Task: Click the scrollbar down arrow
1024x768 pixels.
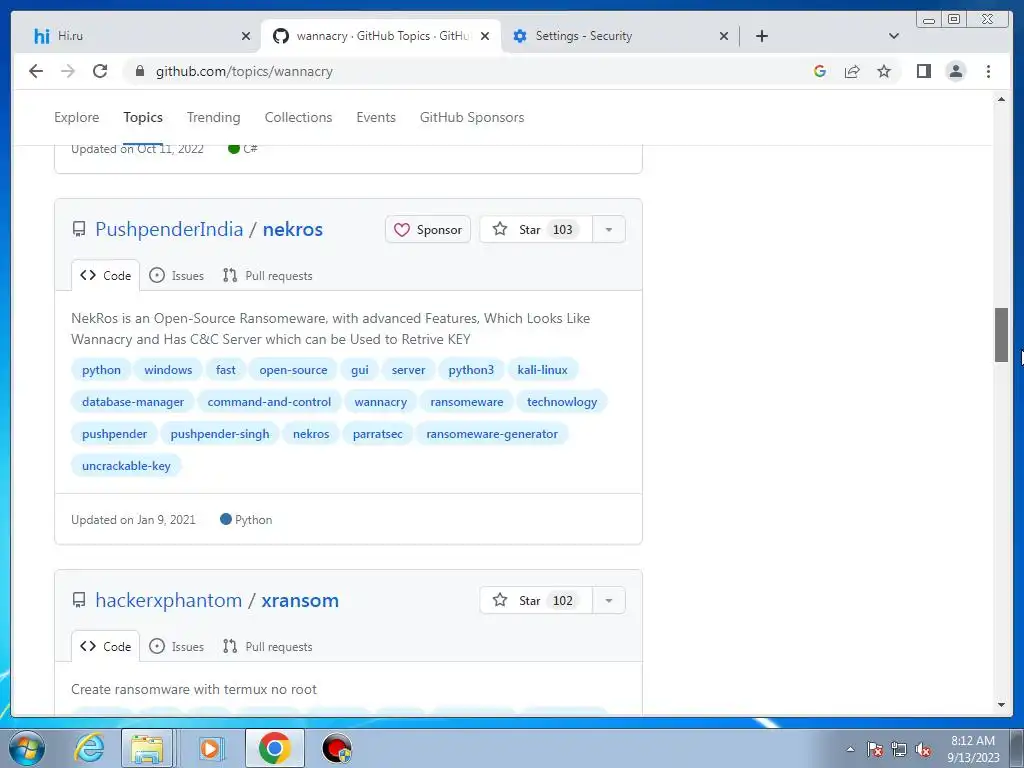Action: [1001, 705]
